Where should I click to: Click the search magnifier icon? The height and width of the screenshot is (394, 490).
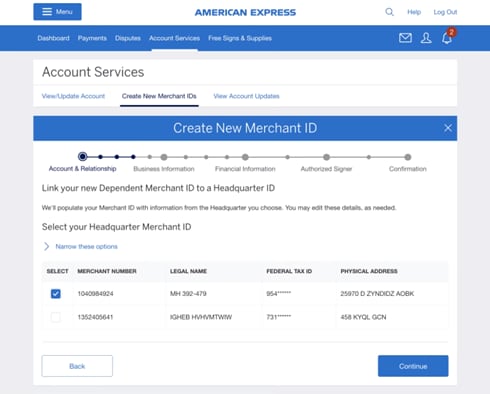pos(389,12)
